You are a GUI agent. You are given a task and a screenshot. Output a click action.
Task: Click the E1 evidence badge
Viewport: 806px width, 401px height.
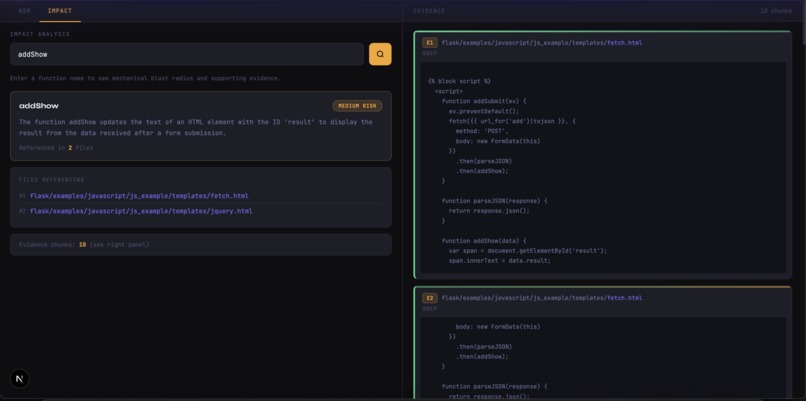[429, 43]
